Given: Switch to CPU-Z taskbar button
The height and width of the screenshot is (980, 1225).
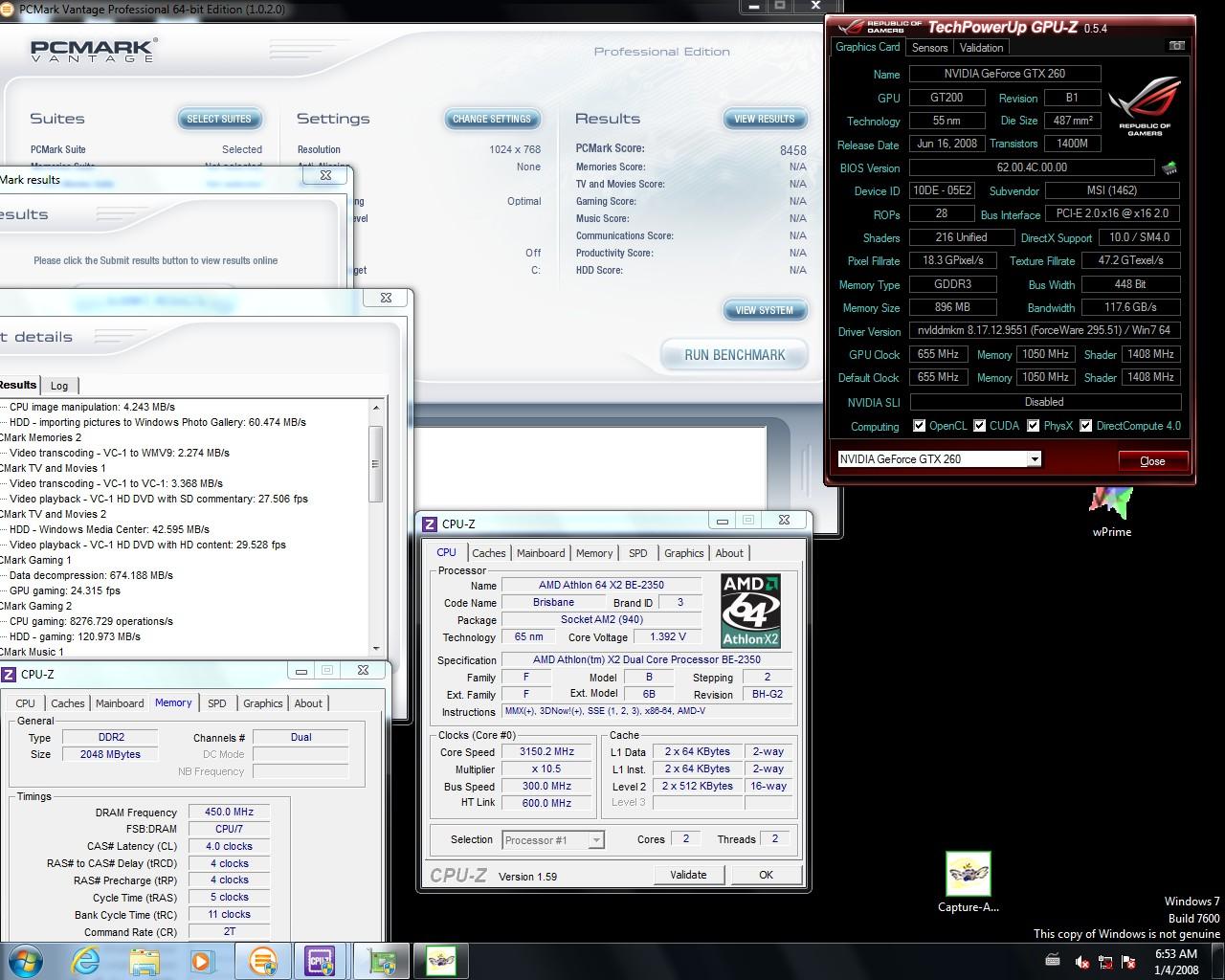Looking at the screenshot, I should (x=322, y=961).
